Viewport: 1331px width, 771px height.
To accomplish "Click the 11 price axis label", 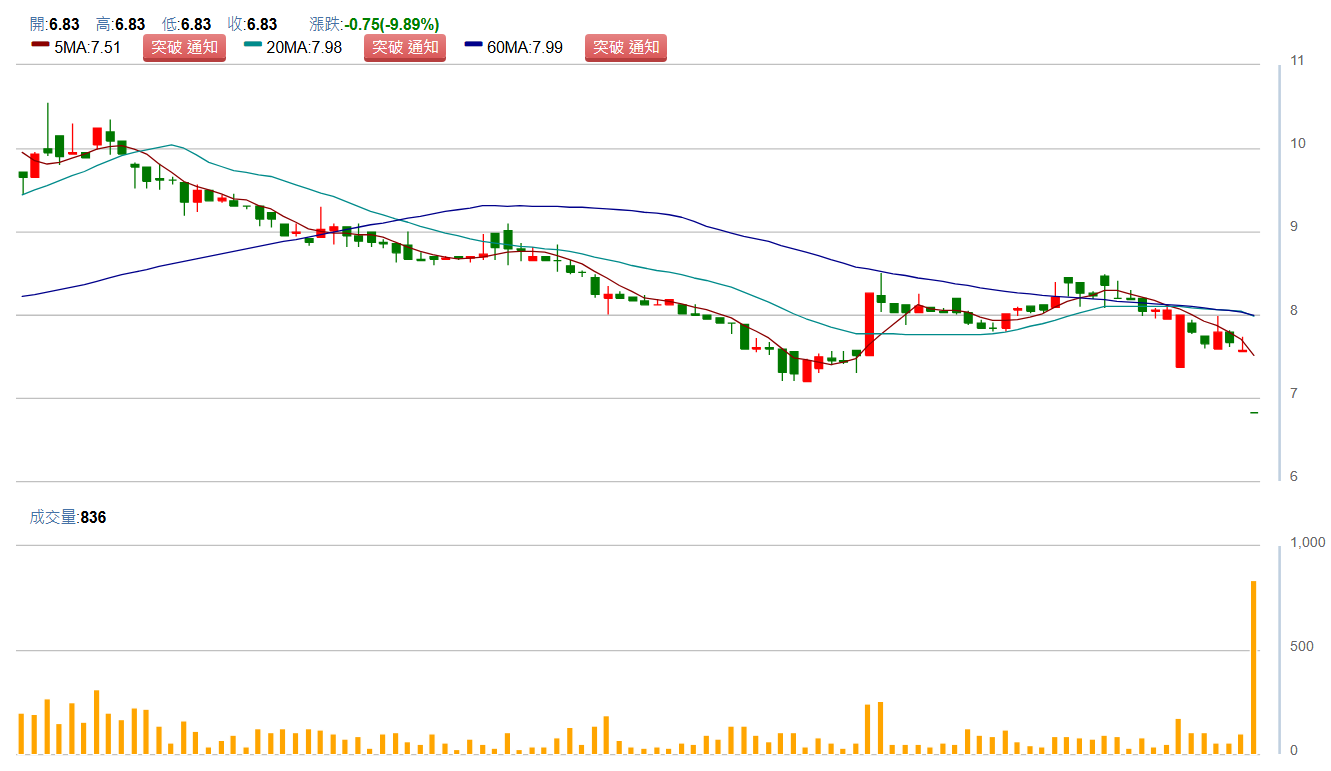I will point(1297,61).
